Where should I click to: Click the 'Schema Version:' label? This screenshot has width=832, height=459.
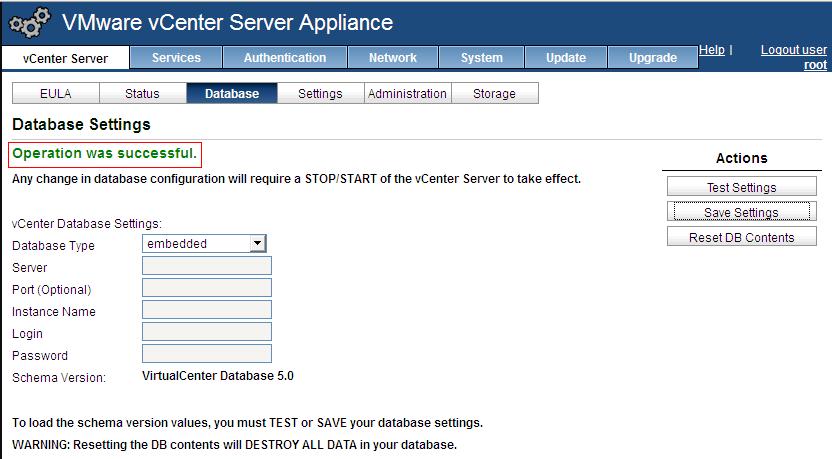(x=59, y=378)
